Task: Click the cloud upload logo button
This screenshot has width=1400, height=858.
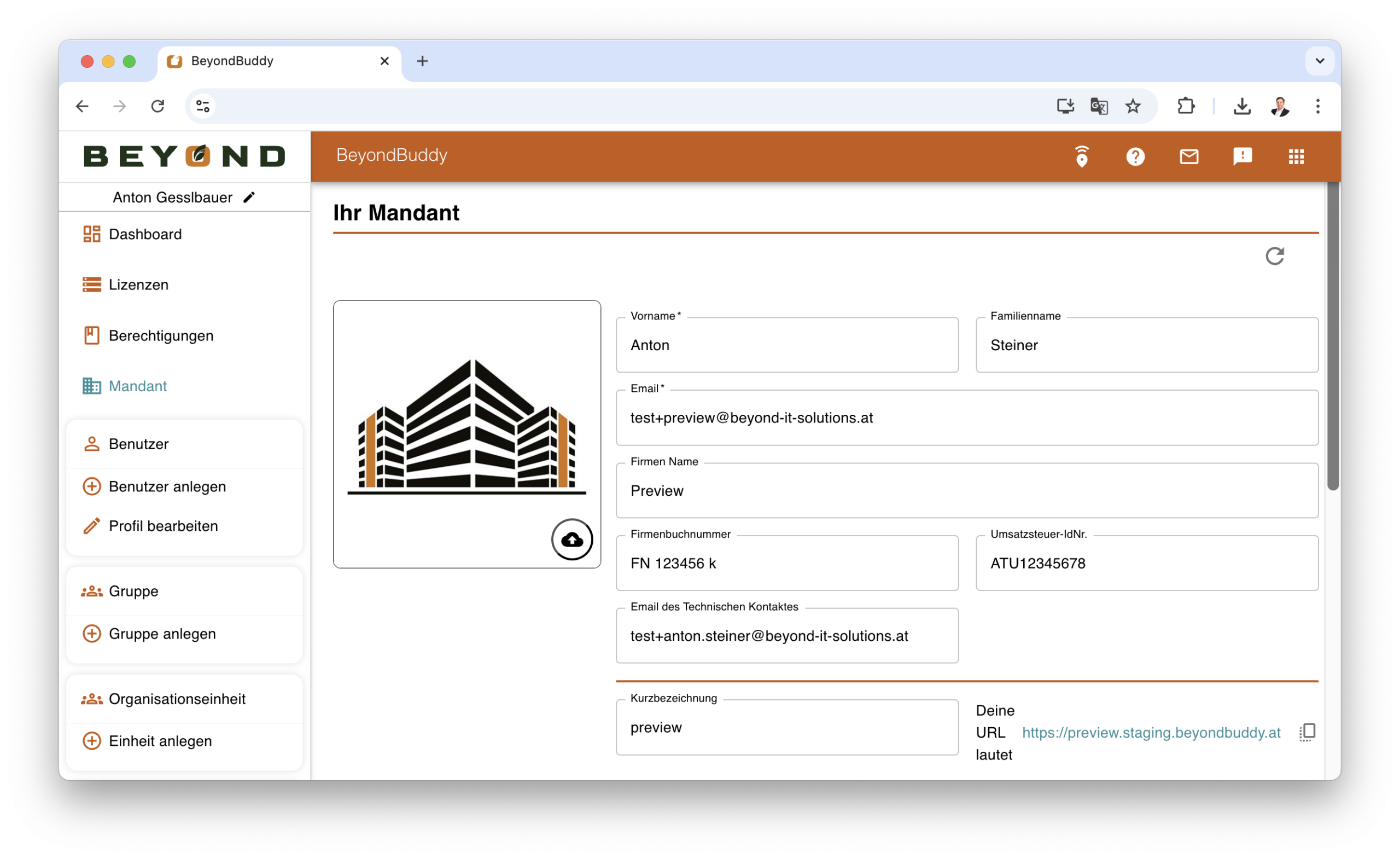Action: point(571,539)
